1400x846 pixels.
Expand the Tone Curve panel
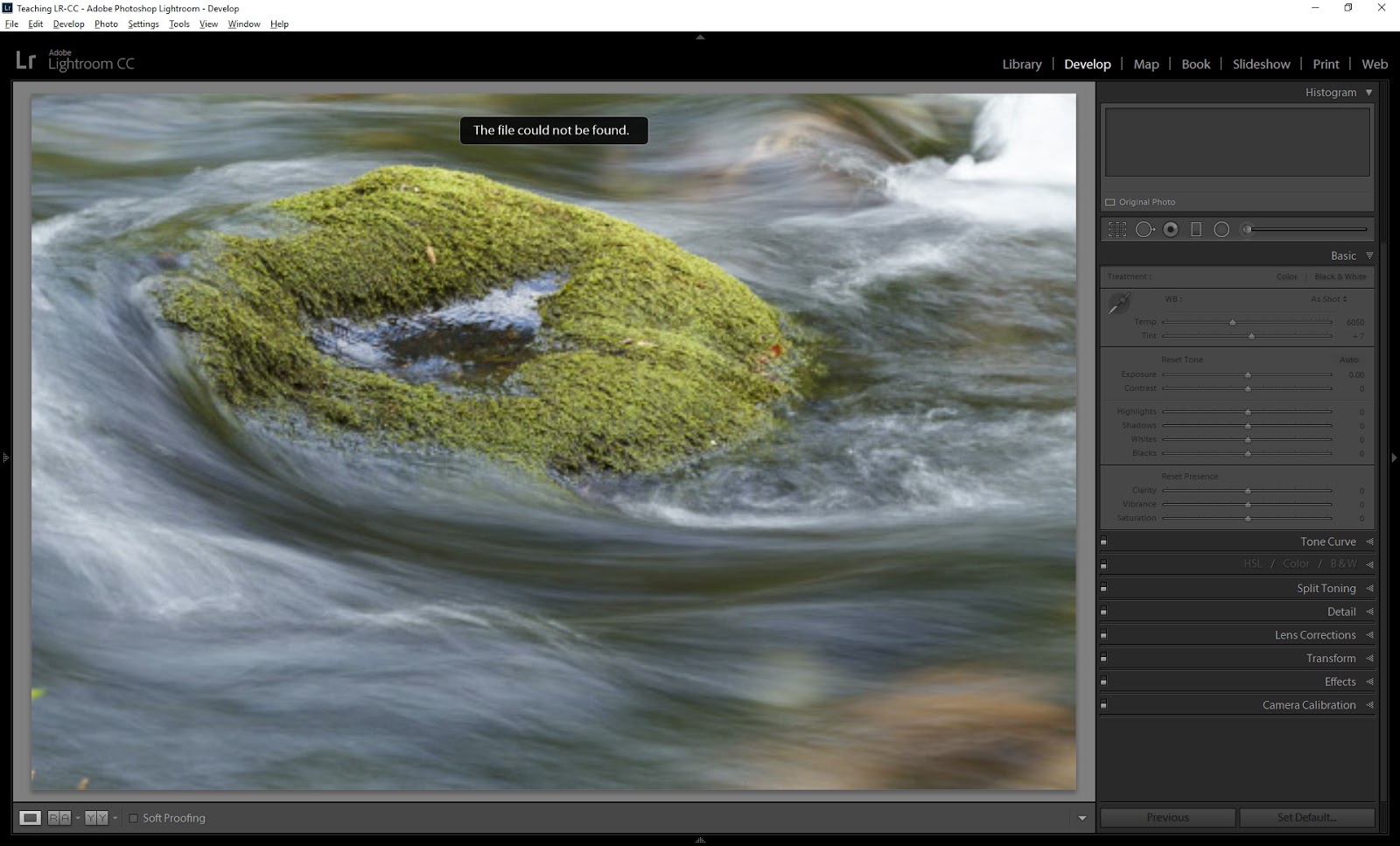pyautogui.click(x=1369, y=542)
